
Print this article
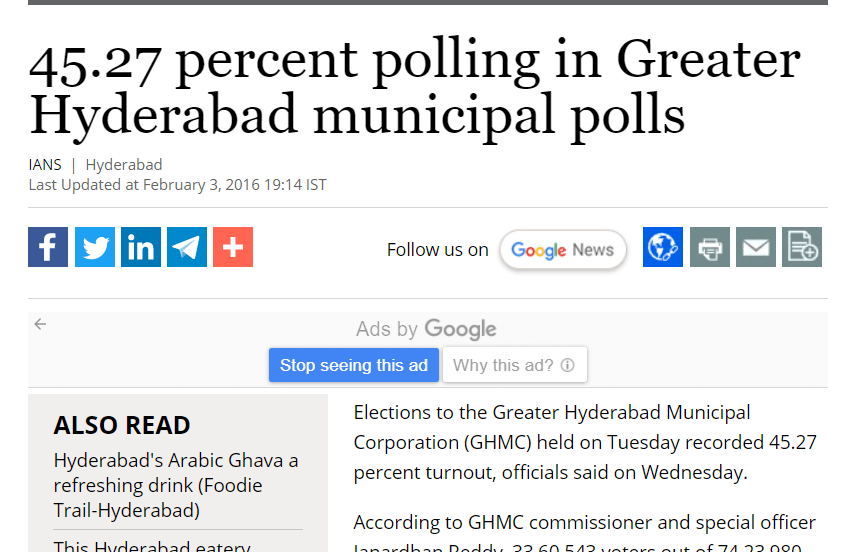(x=710, y=247)
